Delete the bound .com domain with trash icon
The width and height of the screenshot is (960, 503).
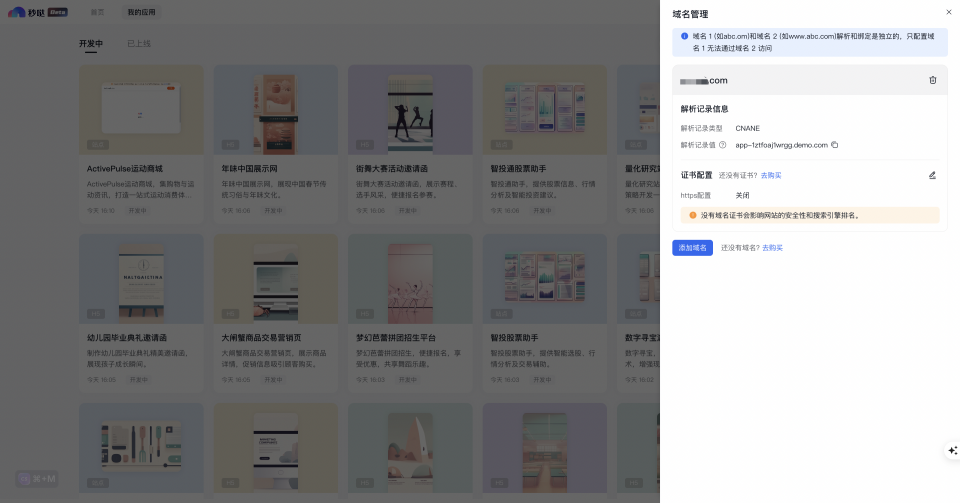[932, 80]
